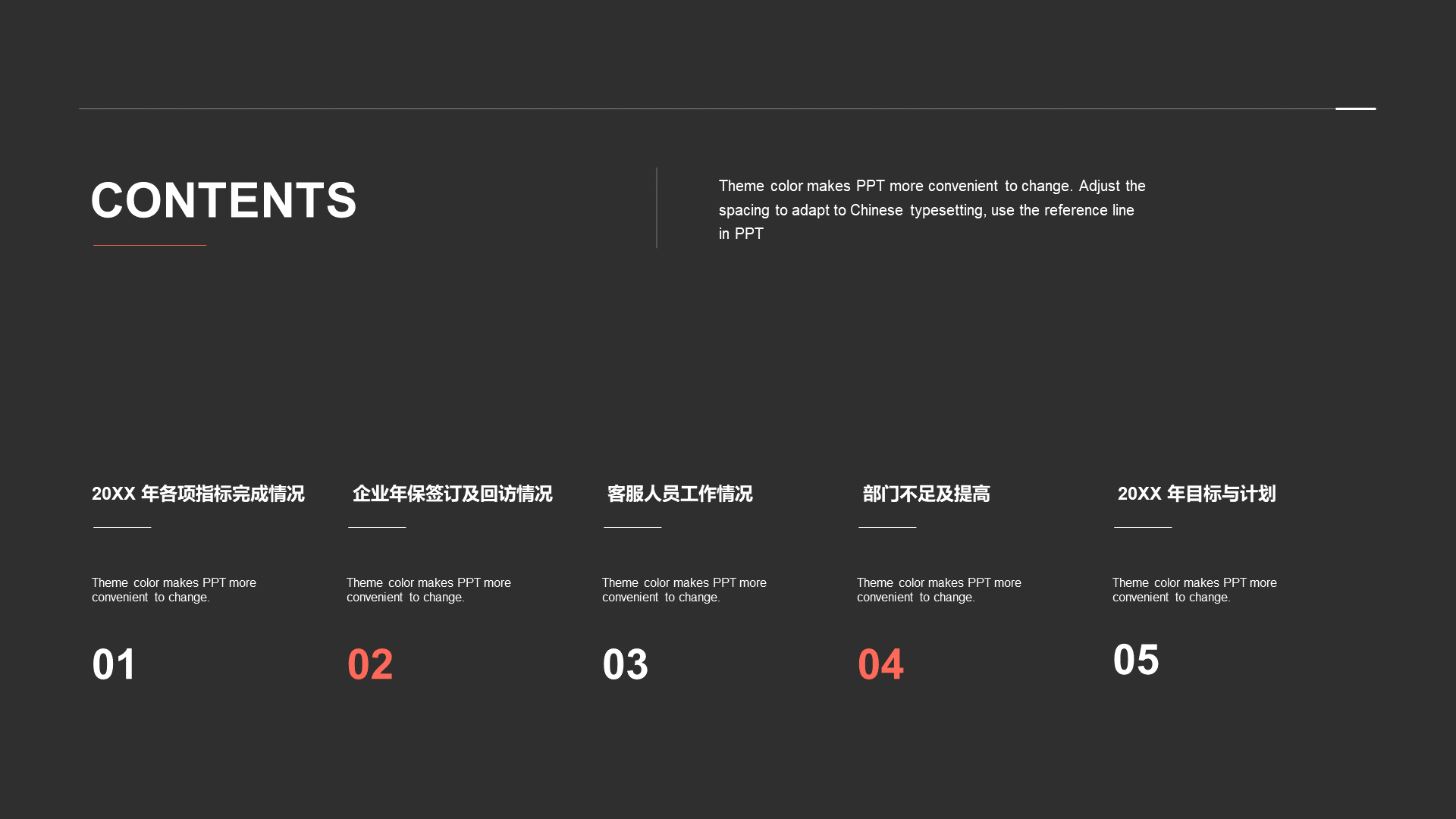This screenshot has width=1456, height=819.
Task: Select the red number 02
Action: point(370,664)
